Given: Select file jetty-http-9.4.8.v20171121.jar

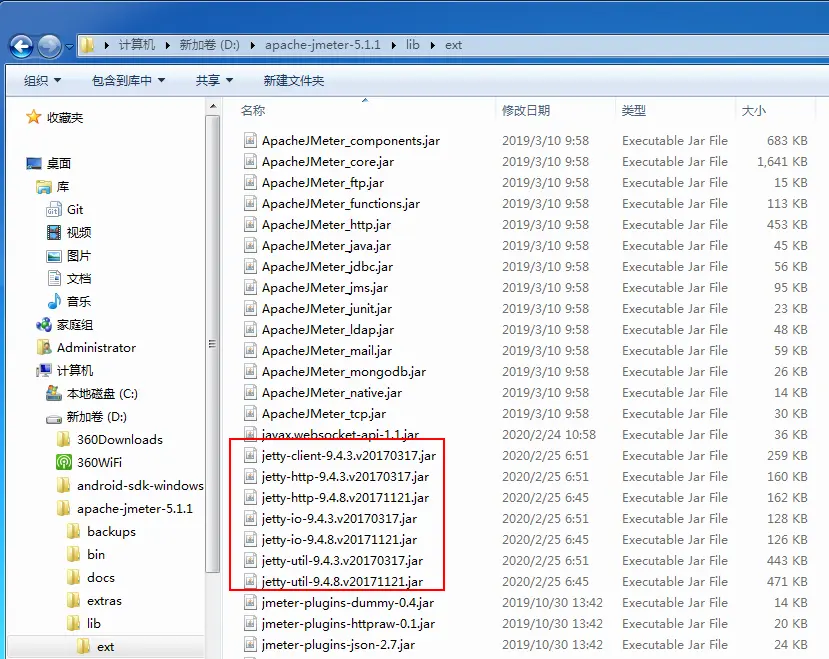Looking at the screenshot, I should (x=345, y=498).
